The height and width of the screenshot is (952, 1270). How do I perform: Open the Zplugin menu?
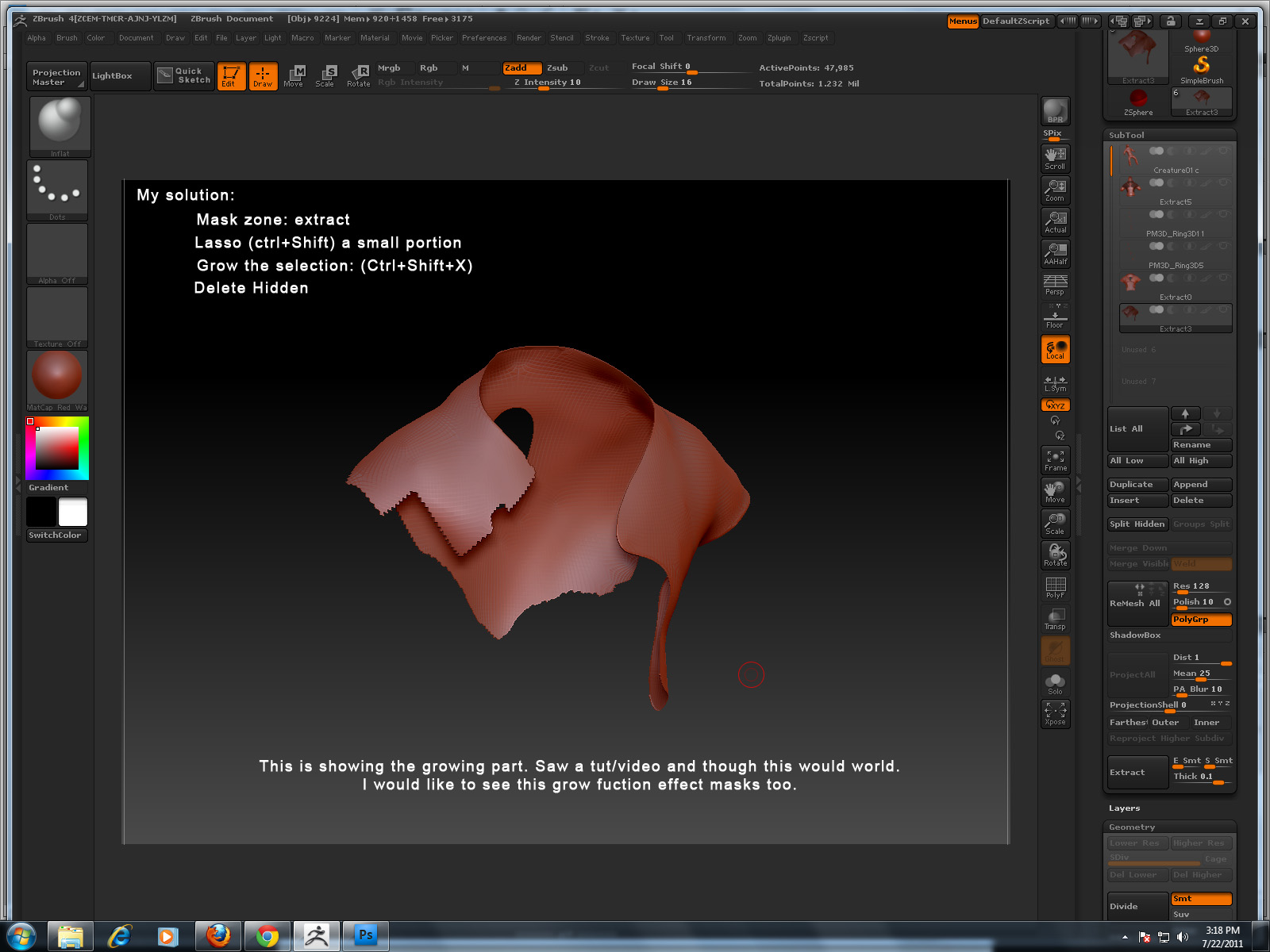point(779,38)
